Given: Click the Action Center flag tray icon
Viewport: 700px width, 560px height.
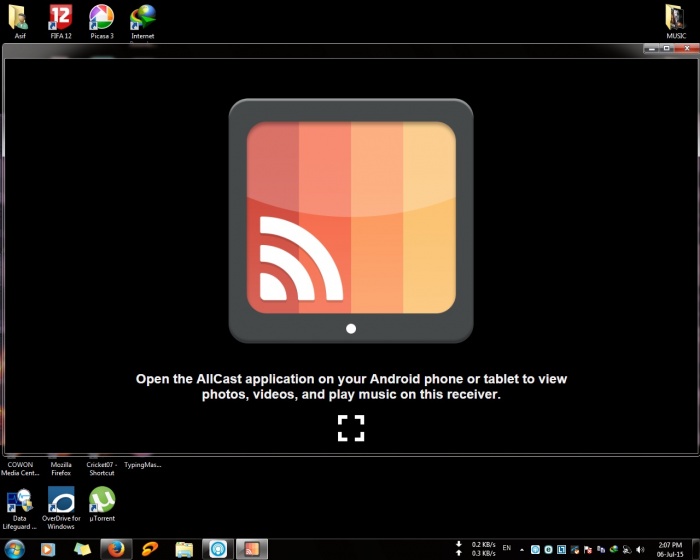Looking at the screenshot, I should point(588,550).
